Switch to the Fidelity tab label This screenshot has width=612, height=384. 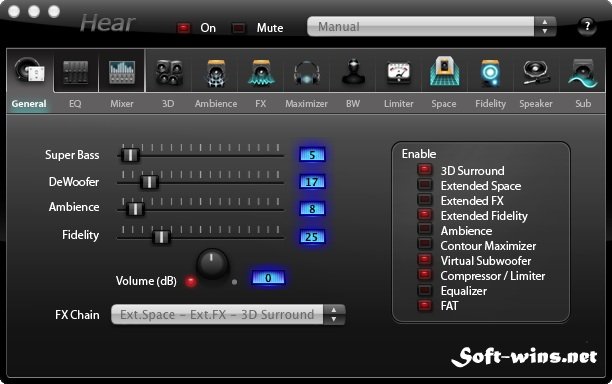(491, 104)
